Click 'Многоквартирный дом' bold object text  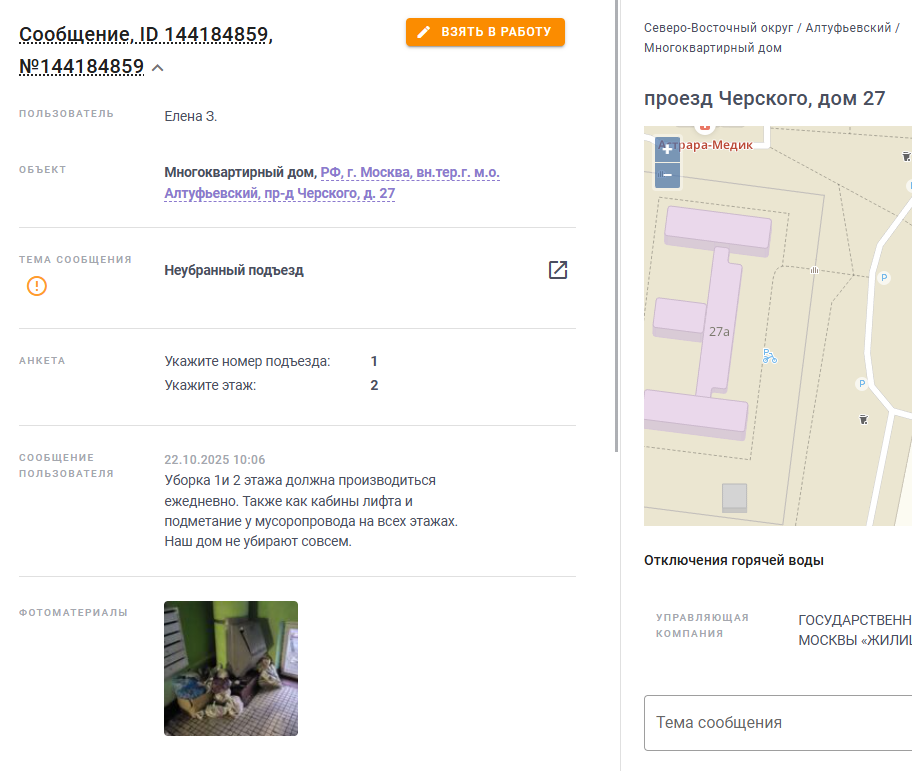tap(240, 173)
